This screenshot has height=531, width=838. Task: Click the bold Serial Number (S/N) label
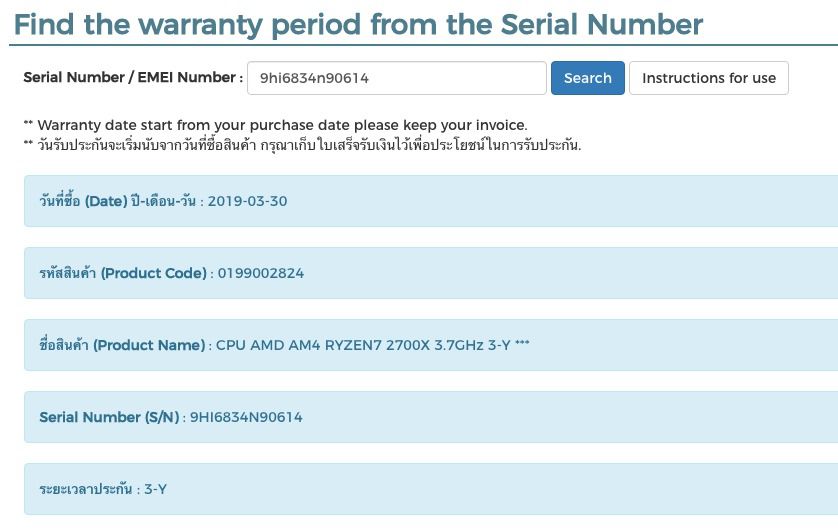pyautogui.click(x=111, y=417)
